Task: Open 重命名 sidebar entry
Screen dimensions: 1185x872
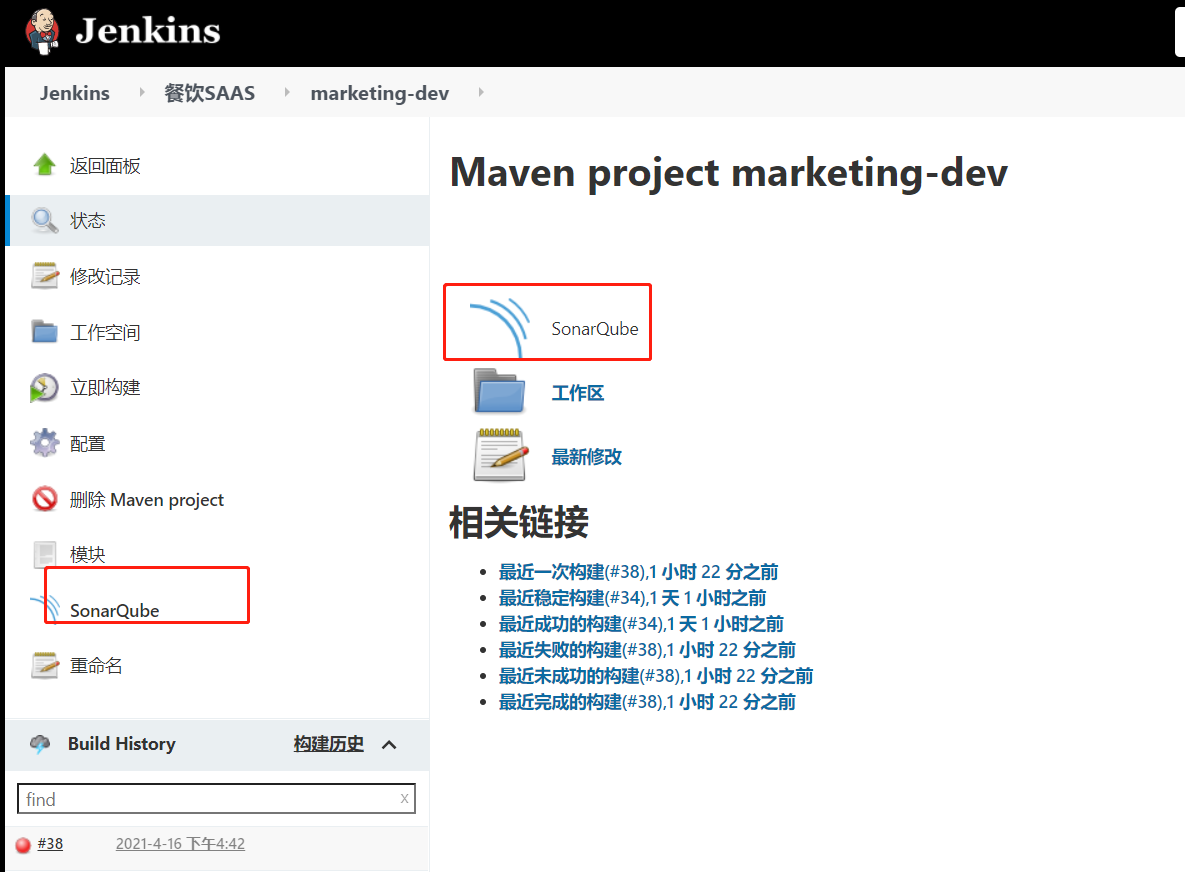Action: (96, 666)
